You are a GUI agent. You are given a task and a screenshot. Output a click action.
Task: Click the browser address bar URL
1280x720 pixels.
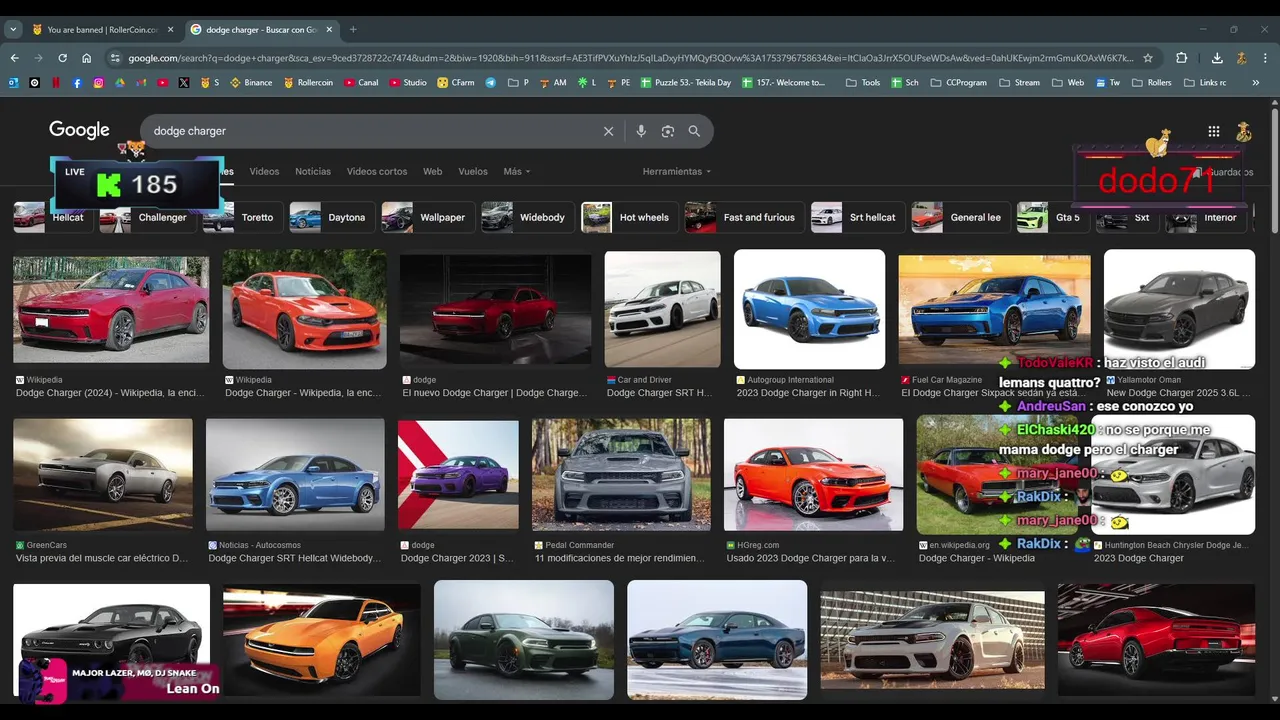[630, 58]
